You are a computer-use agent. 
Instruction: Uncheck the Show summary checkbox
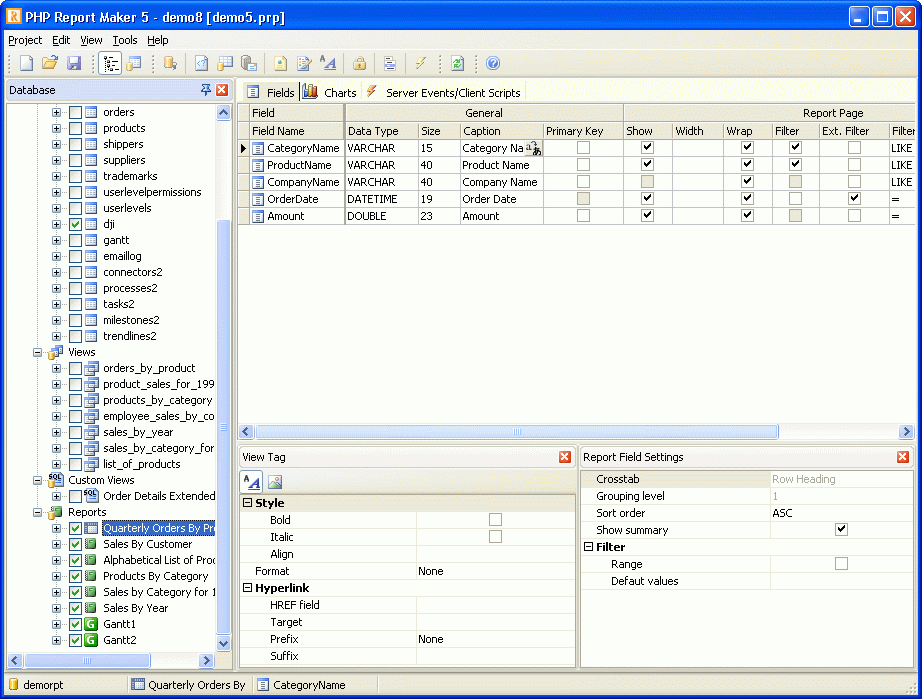pos(841,530)
